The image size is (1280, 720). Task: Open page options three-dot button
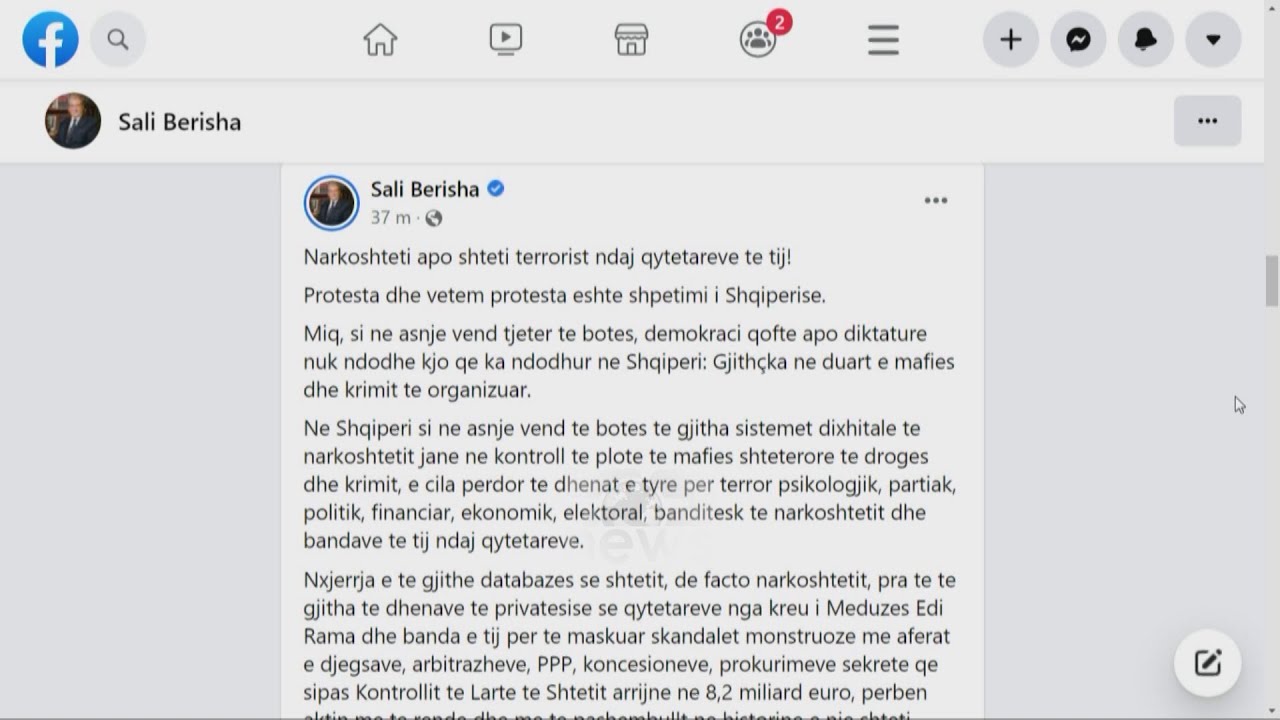[x=1207, y=121]
